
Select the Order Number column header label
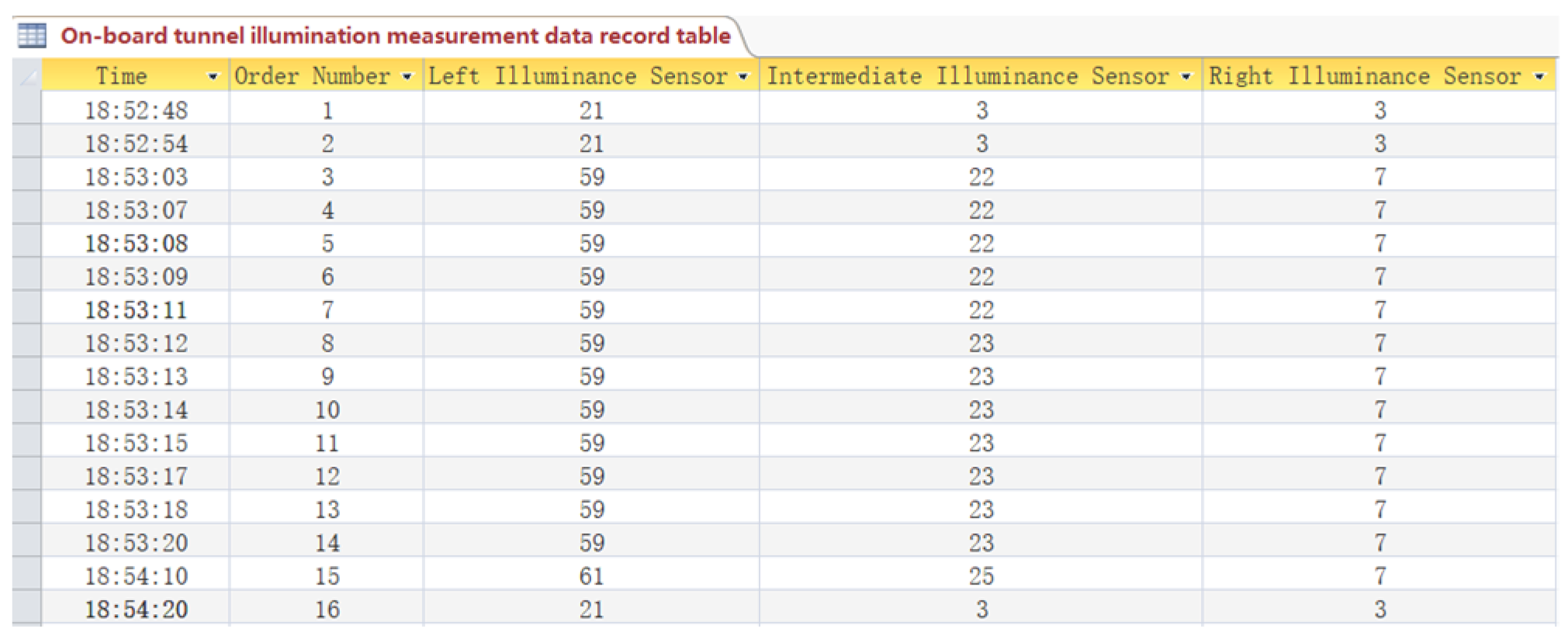point(312,76)
